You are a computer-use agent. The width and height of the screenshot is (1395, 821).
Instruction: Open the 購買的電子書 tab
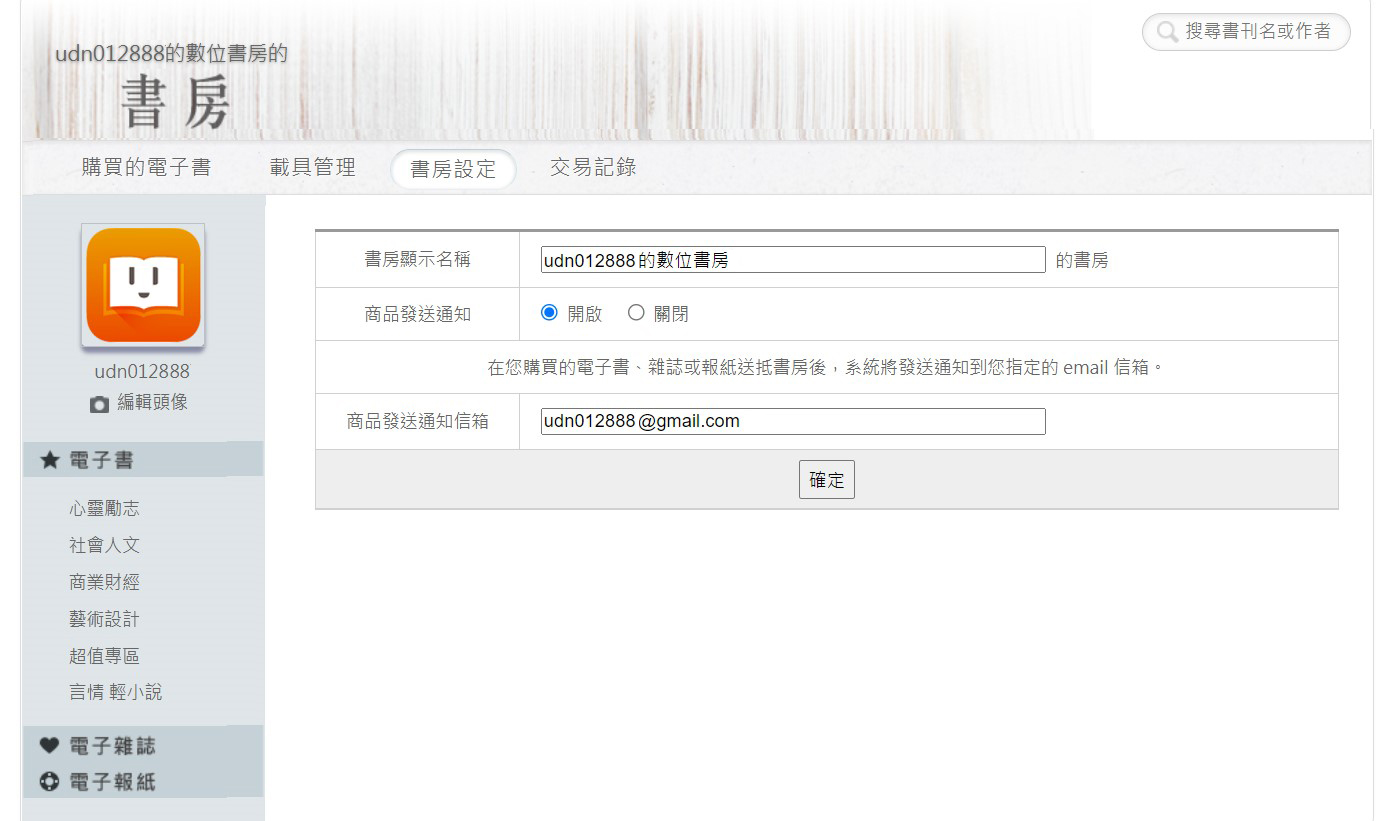(x=146, y=168)
